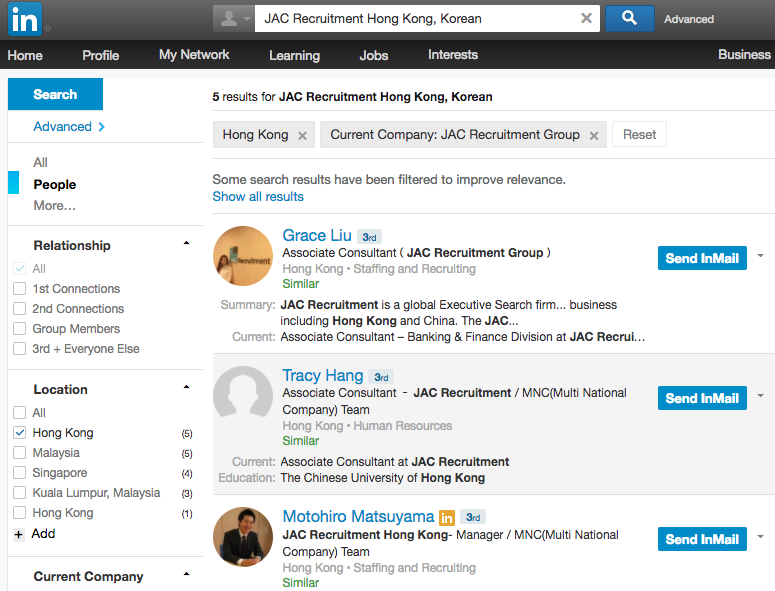
Task: Open Grace Liu's profile photo
Action: [243, 256]
